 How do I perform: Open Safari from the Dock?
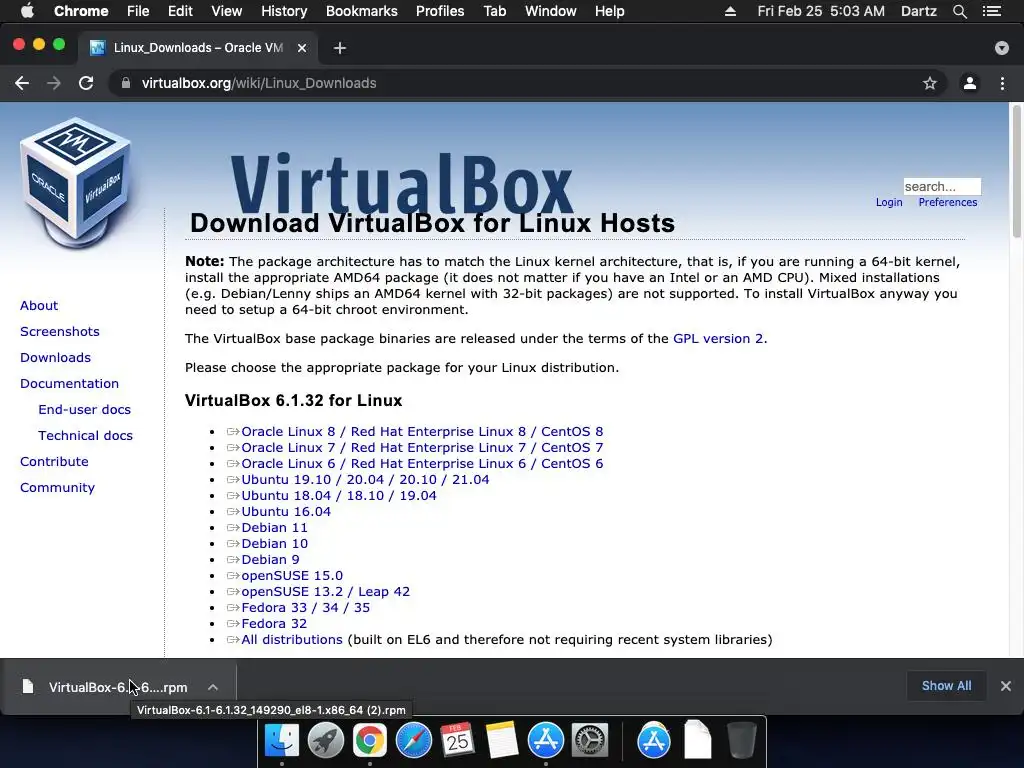413,741
